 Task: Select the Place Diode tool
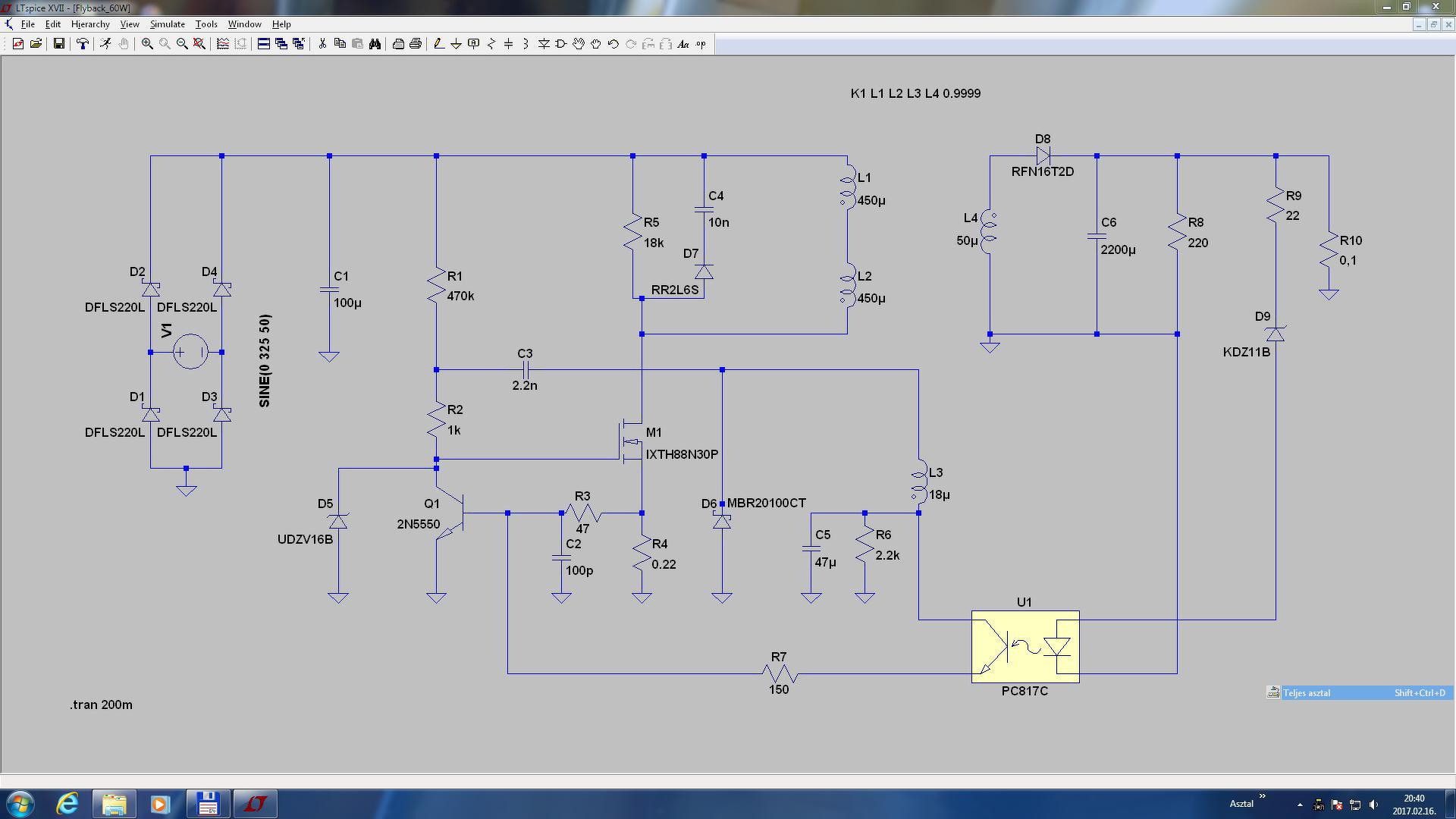tap(544, 44)
